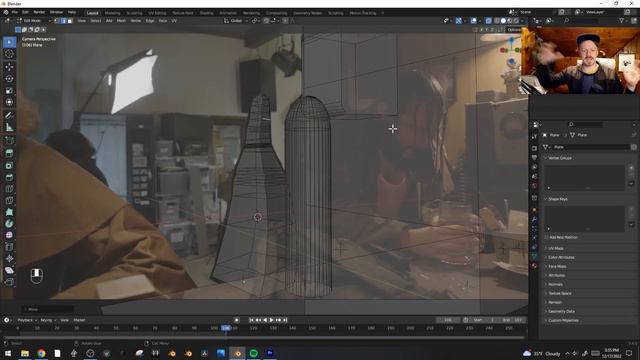Select the Extrude Region tool

(x=9, y=153)
